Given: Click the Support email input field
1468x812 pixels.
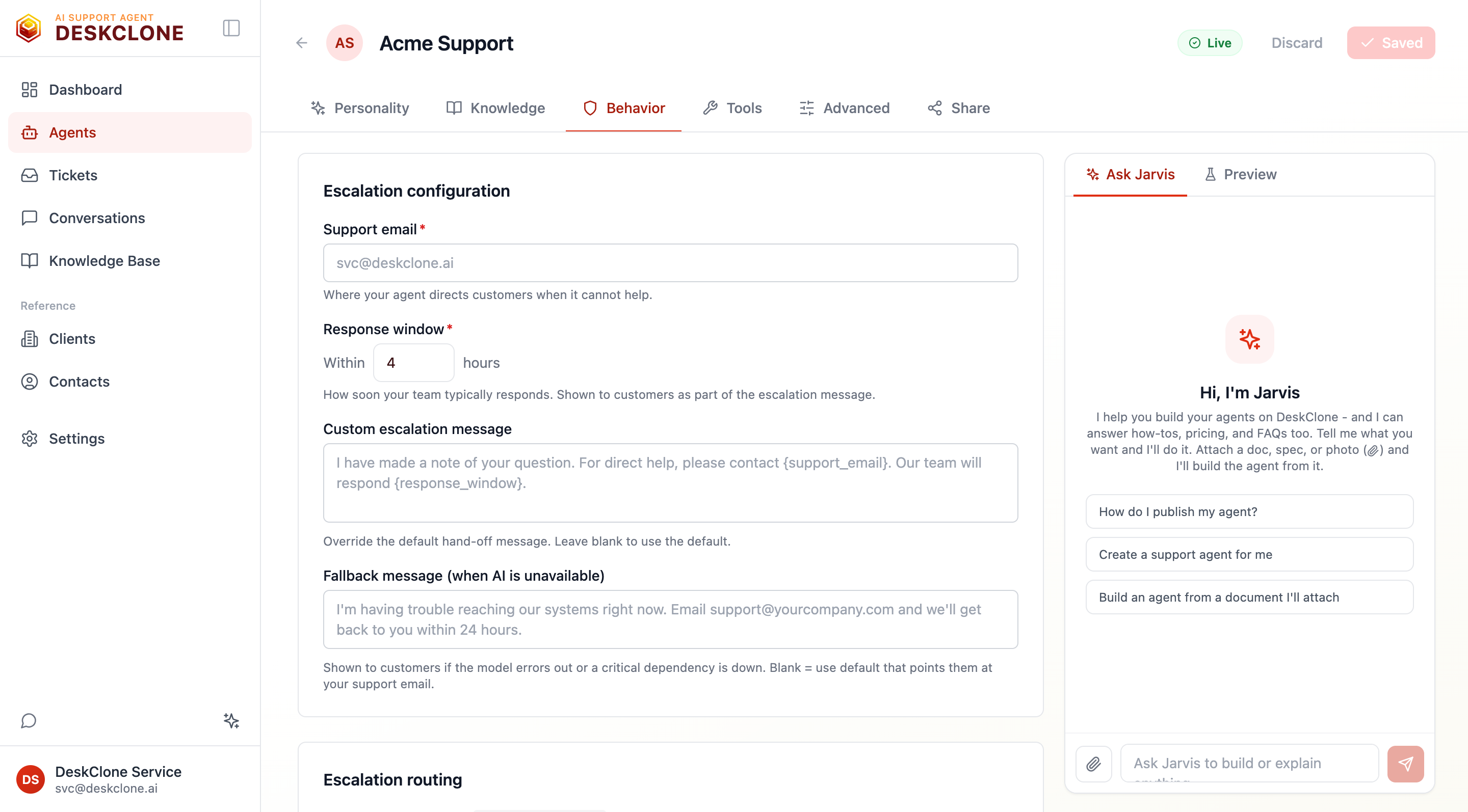Looking at the screenshot, I should pos(670,263).
